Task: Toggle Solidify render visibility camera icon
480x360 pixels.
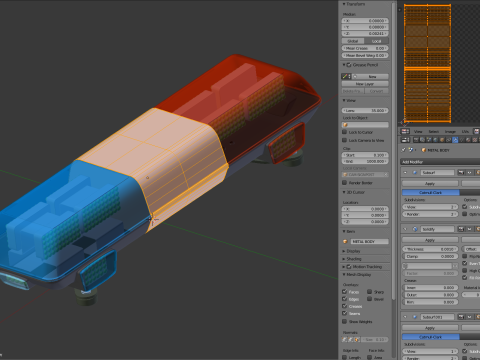Action: (x=461, y=229)
